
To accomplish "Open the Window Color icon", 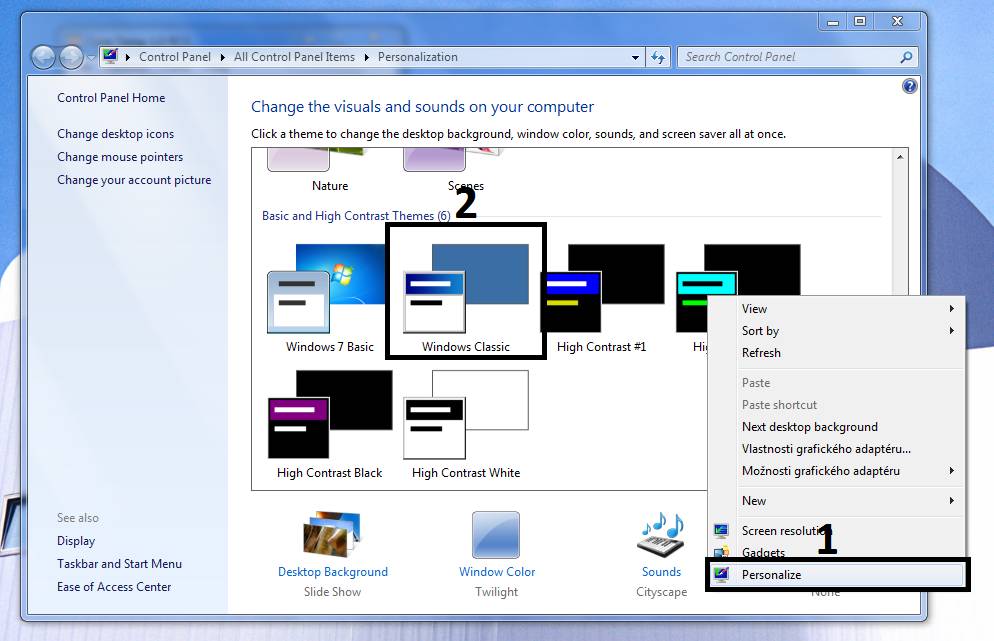I will tap(496, 535).
